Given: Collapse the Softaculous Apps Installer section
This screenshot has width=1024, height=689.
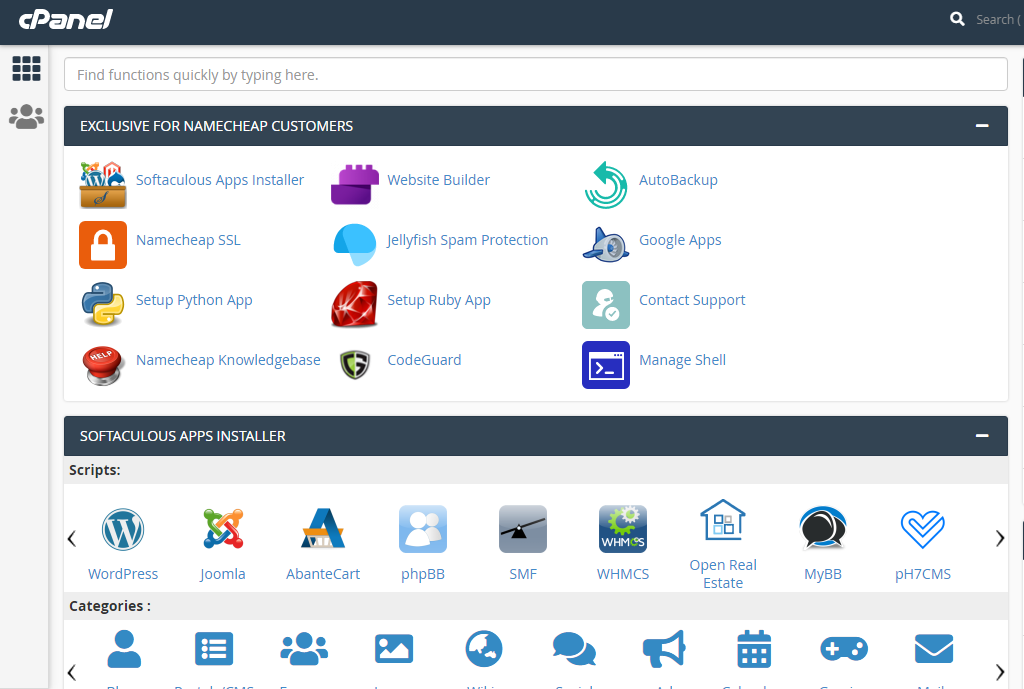Looking at the screenshot, I should (982, 436).
